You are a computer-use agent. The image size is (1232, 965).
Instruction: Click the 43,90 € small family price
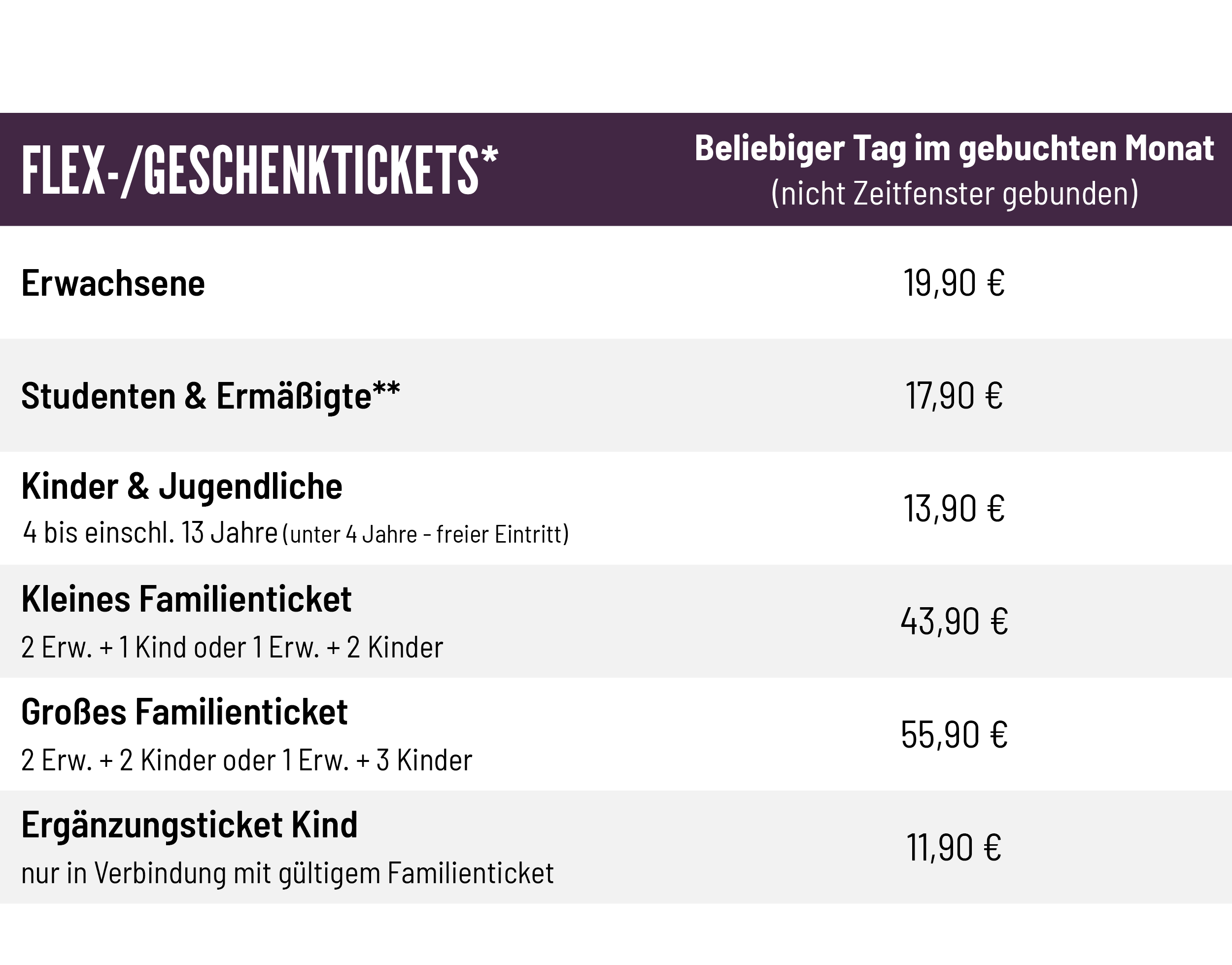(954, 621)
